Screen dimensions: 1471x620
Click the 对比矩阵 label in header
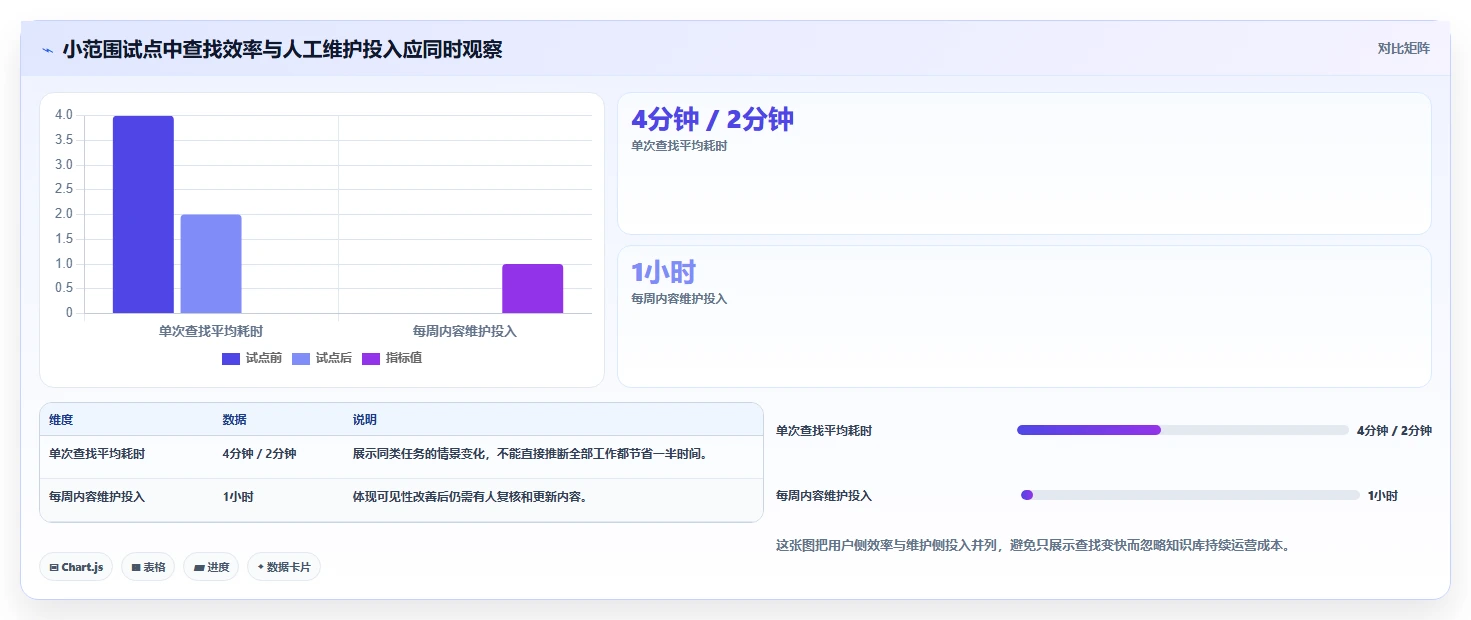pos(1404,48)
